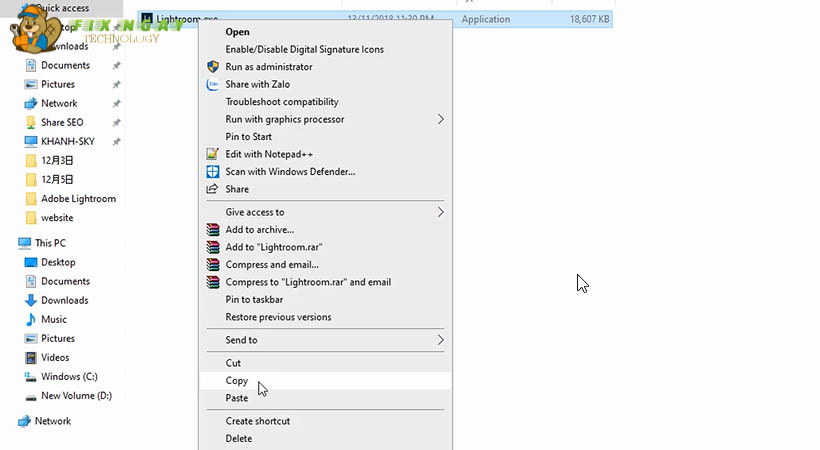Click the Music note icon in sidebar
This screenshot has height=450, width=820.
(x=31, y=320)
